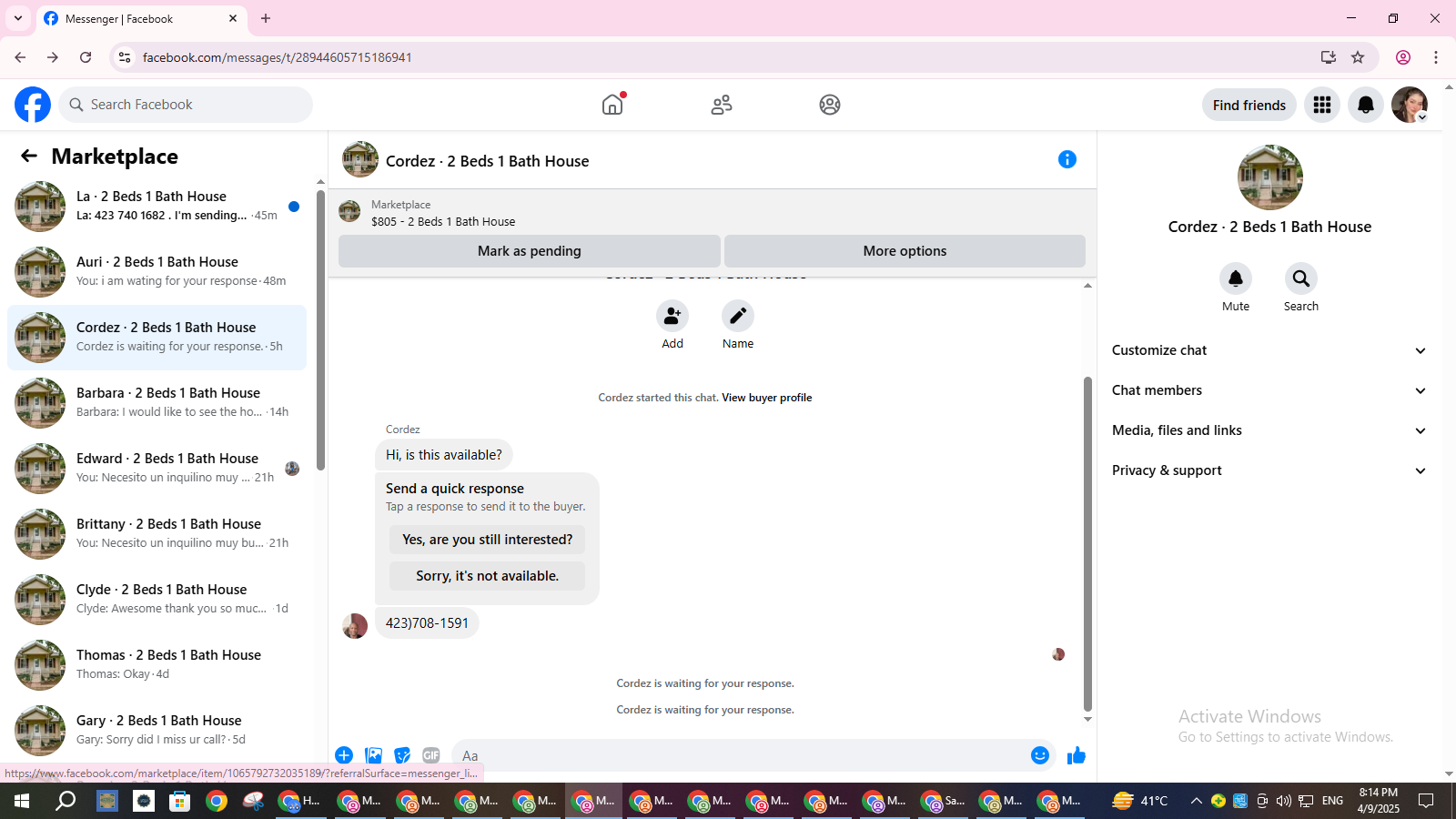The width and height of the screenshot is (1456, 819).
Task: Open Chrome tab search dropdown
Action: (18, 18)
